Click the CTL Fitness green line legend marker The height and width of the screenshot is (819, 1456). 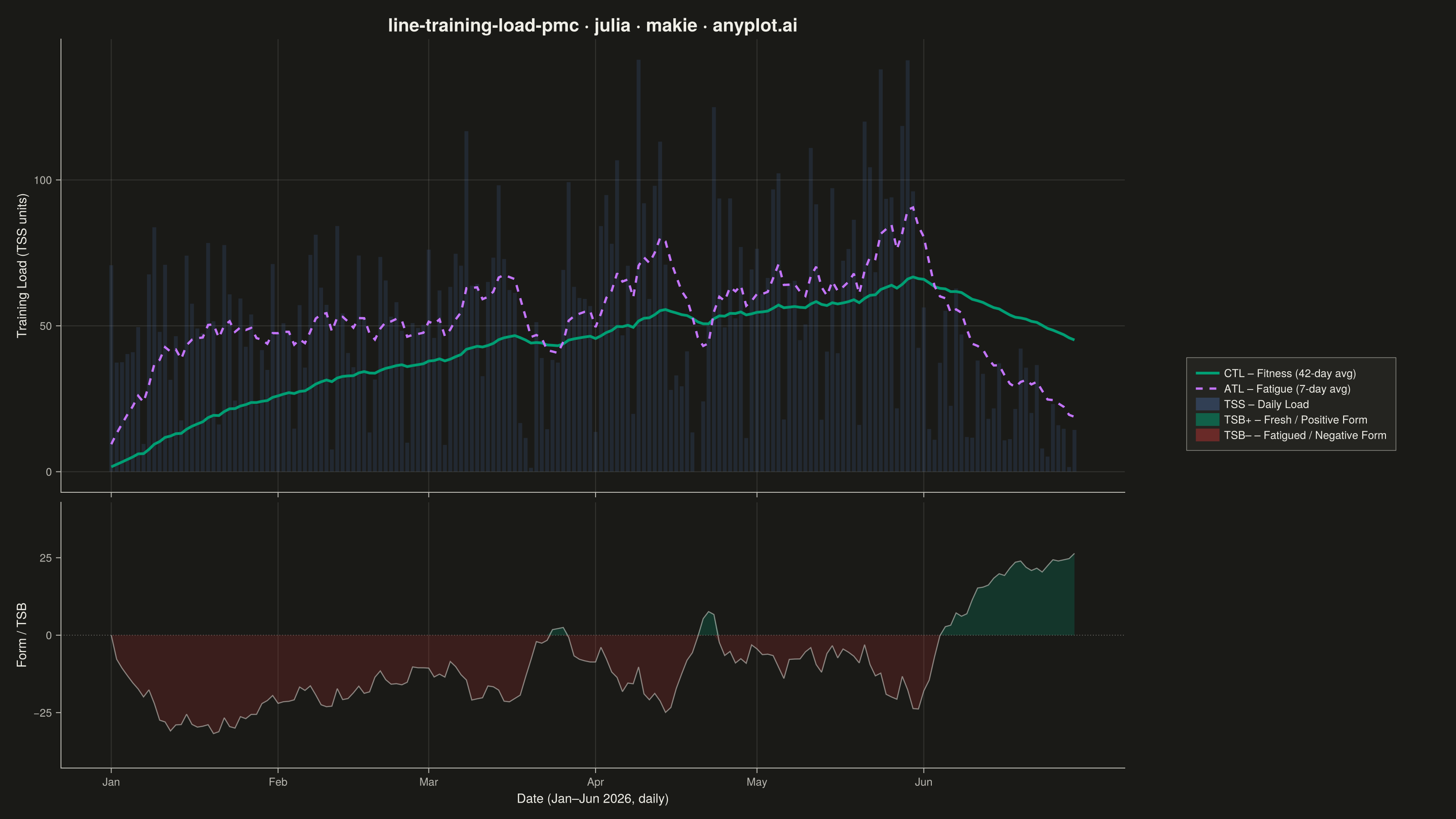point(1207,374)
